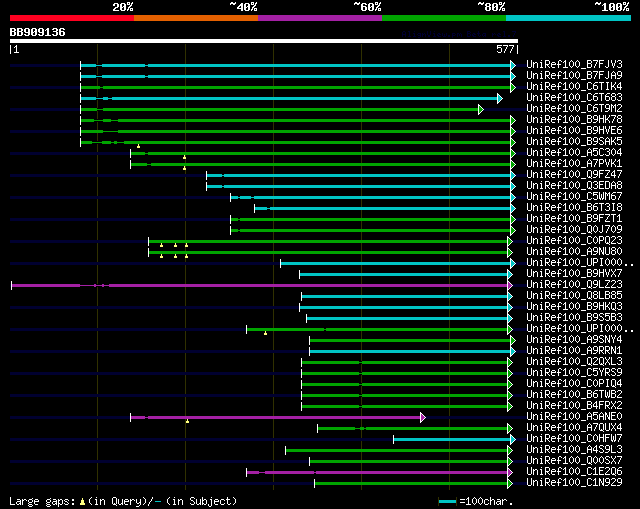The height and width of the screenshot is (509, 640).
Task: Select the UniRef100_C5YRS9 label
Action: click(574, 373)
